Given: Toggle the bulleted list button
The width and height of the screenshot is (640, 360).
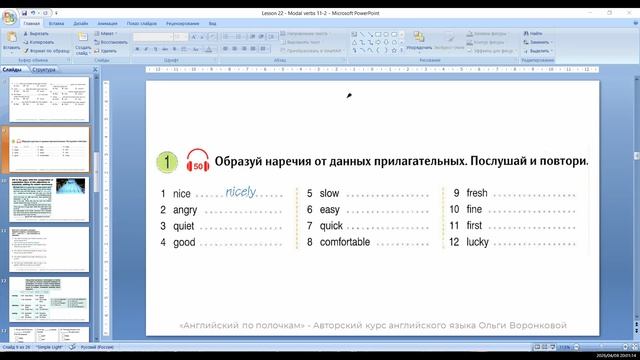Looking at the screenshot, I should [227, 37].
